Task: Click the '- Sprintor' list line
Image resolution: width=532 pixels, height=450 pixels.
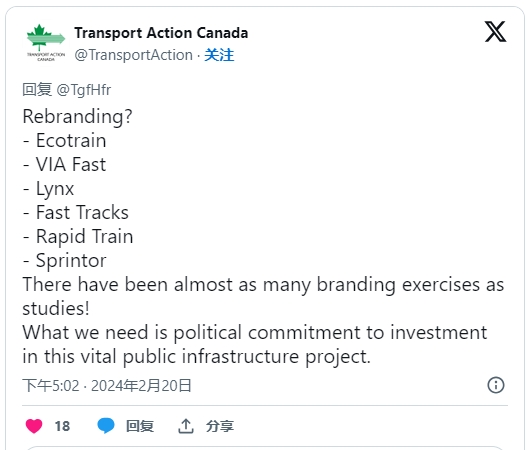Action: [64, 261]
